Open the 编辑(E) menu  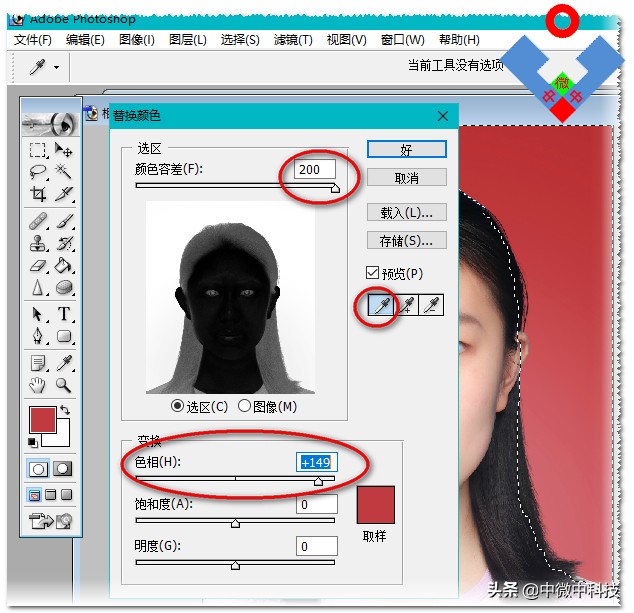click(x=85, y=40)
